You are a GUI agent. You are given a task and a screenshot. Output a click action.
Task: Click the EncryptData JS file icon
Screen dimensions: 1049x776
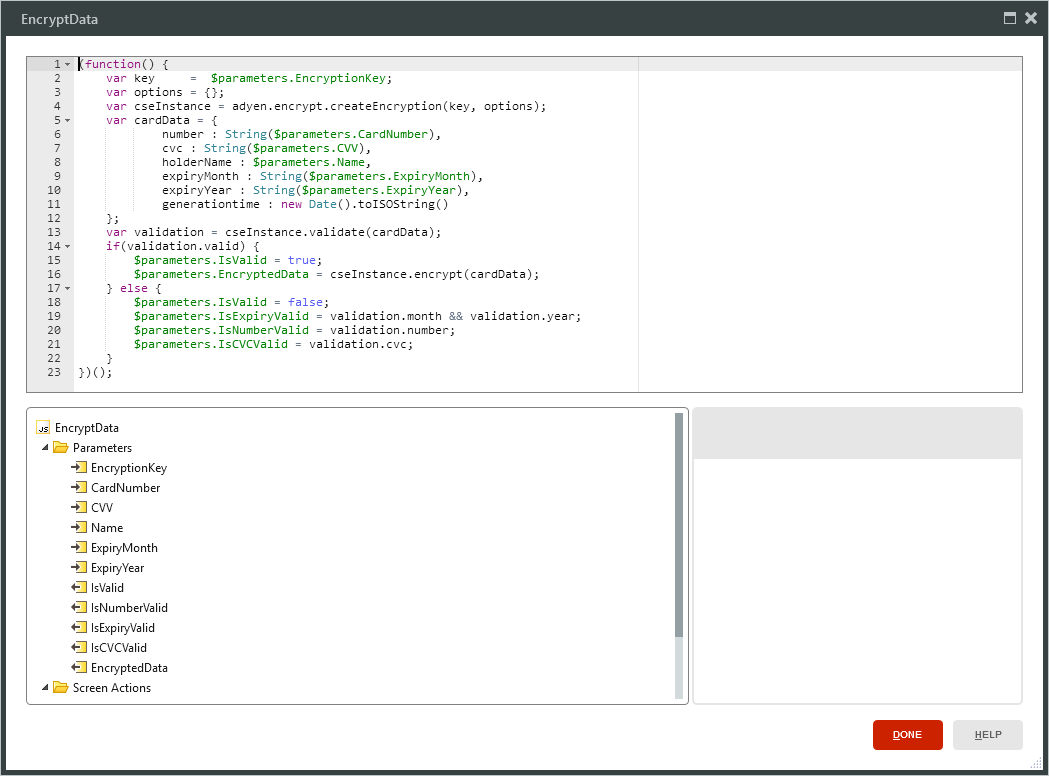pos(43,428)
